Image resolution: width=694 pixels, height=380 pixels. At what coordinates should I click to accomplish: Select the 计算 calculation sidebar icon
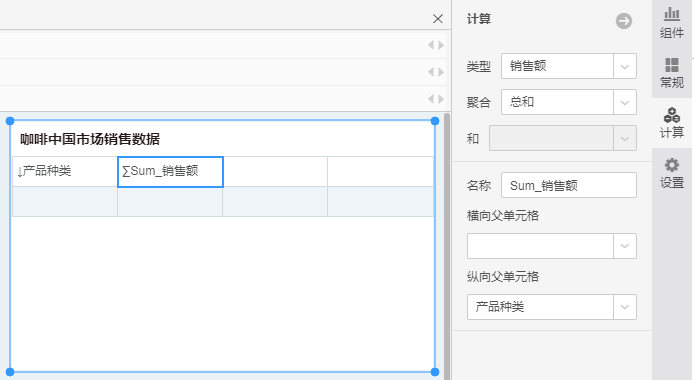click(671, 123)
